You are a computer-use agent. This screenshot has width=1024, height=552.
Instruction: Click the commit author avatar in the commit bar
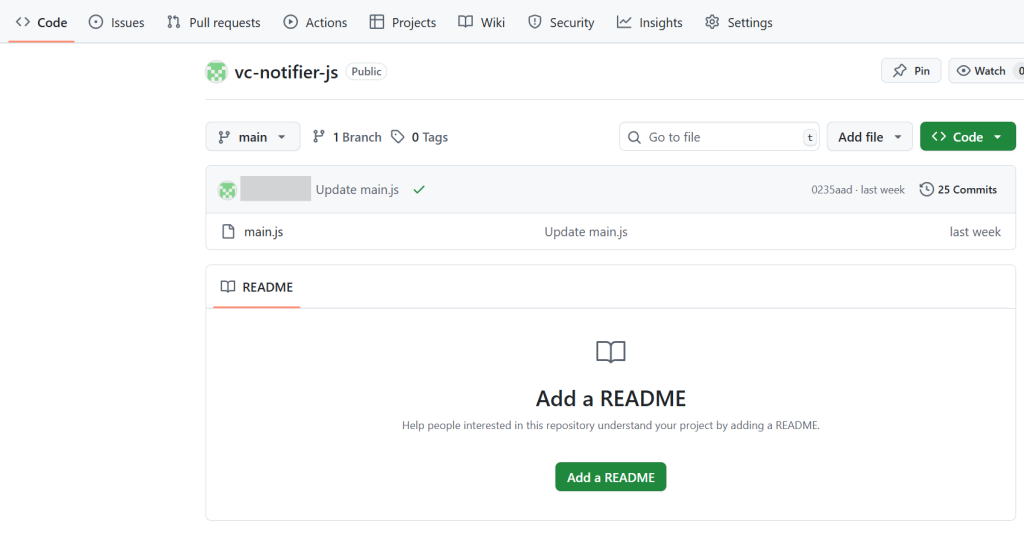click(227, 190)
